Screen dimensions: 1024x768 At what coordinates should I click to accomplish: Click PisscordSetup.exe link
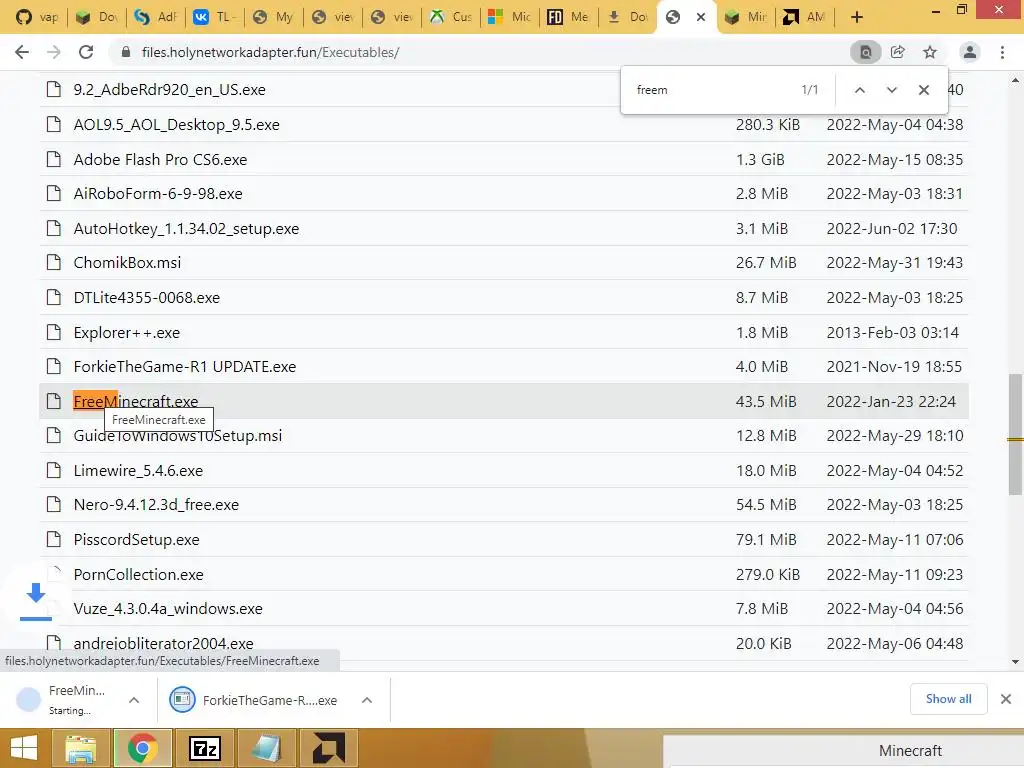pos(136,539)
